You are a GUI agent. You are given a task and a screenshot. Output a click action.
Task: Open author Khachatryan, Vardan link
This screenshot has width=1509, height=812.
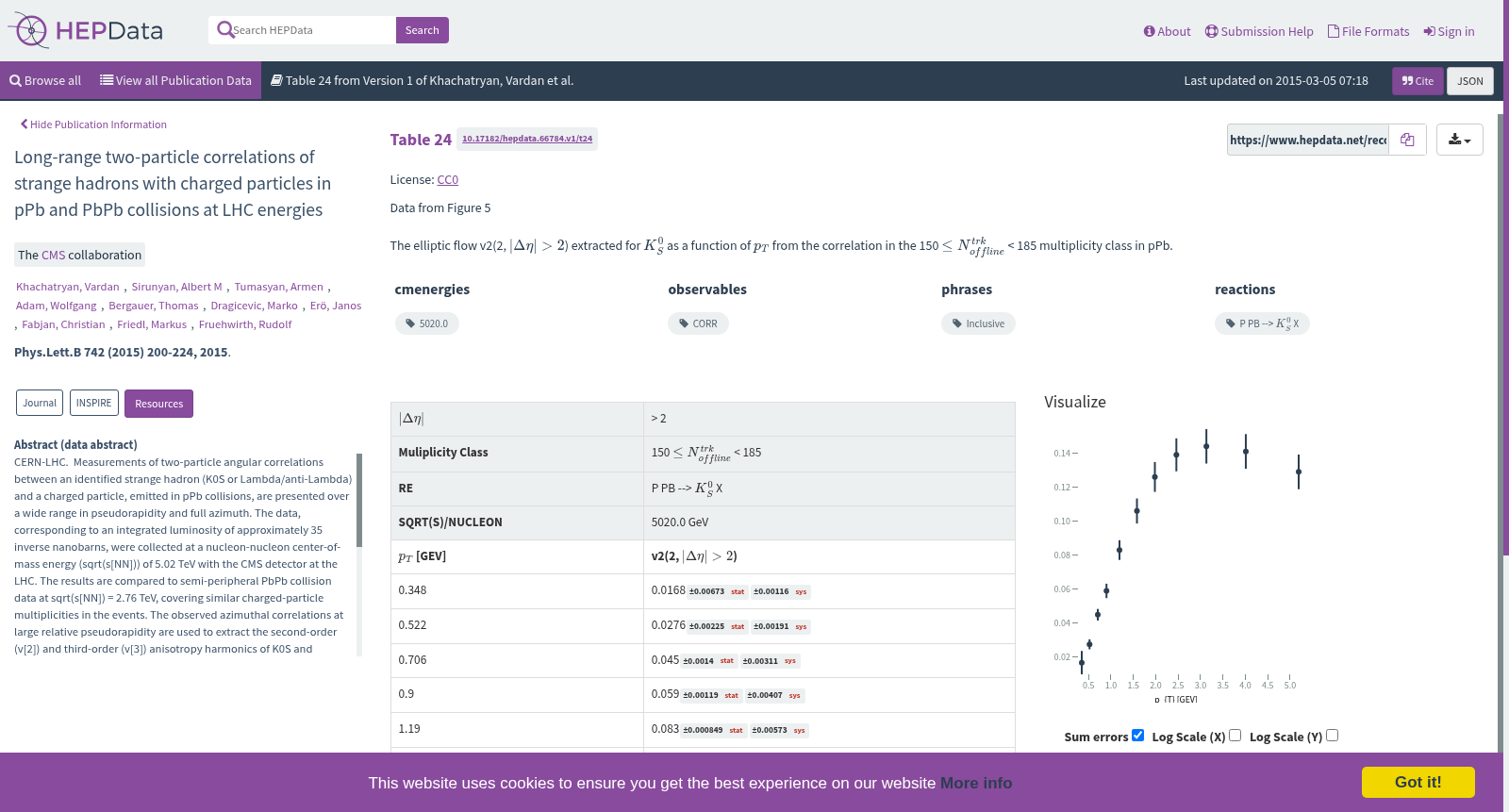point(68,287)
